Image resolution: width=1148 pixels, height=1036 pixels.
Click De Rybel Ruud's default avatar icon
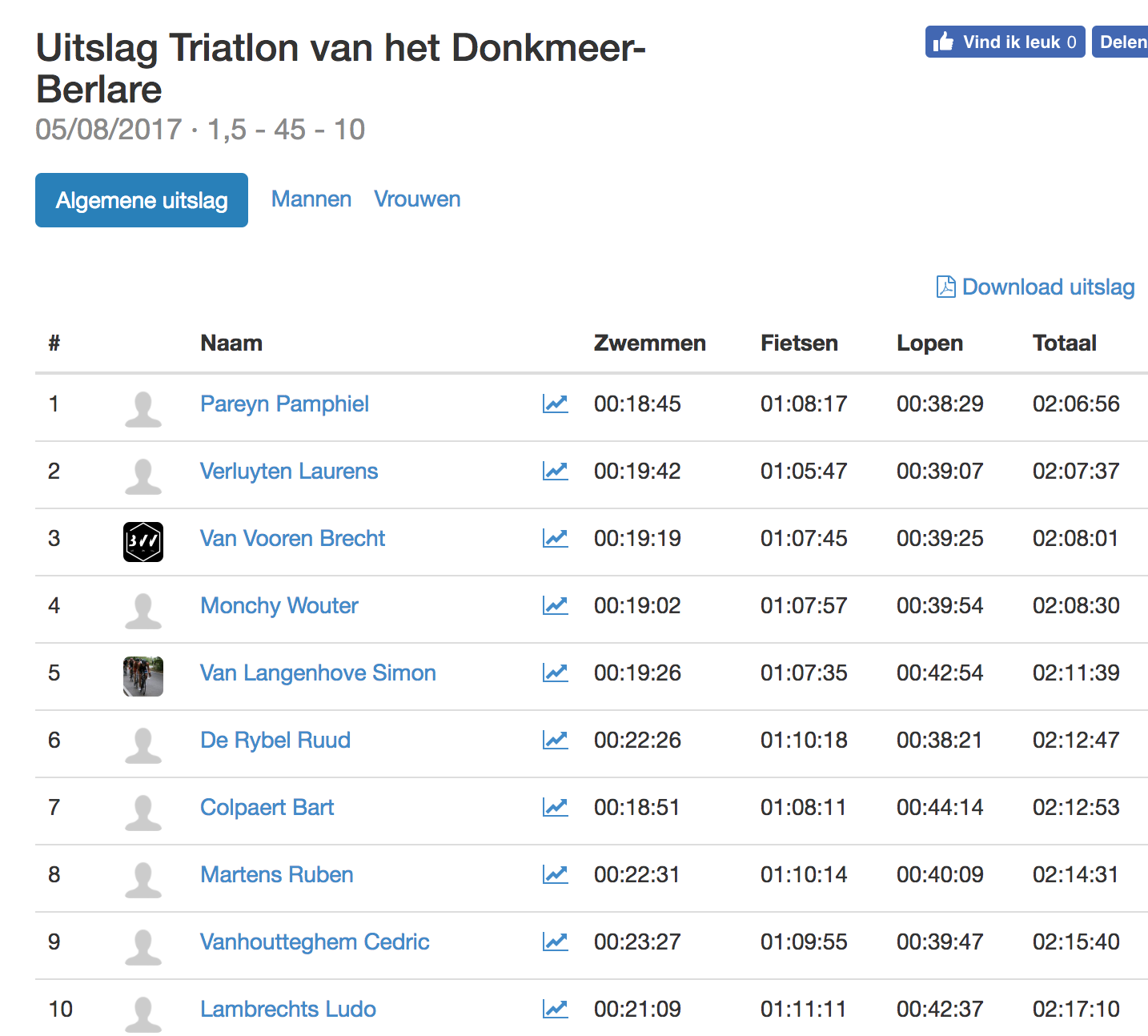[143, 745]
